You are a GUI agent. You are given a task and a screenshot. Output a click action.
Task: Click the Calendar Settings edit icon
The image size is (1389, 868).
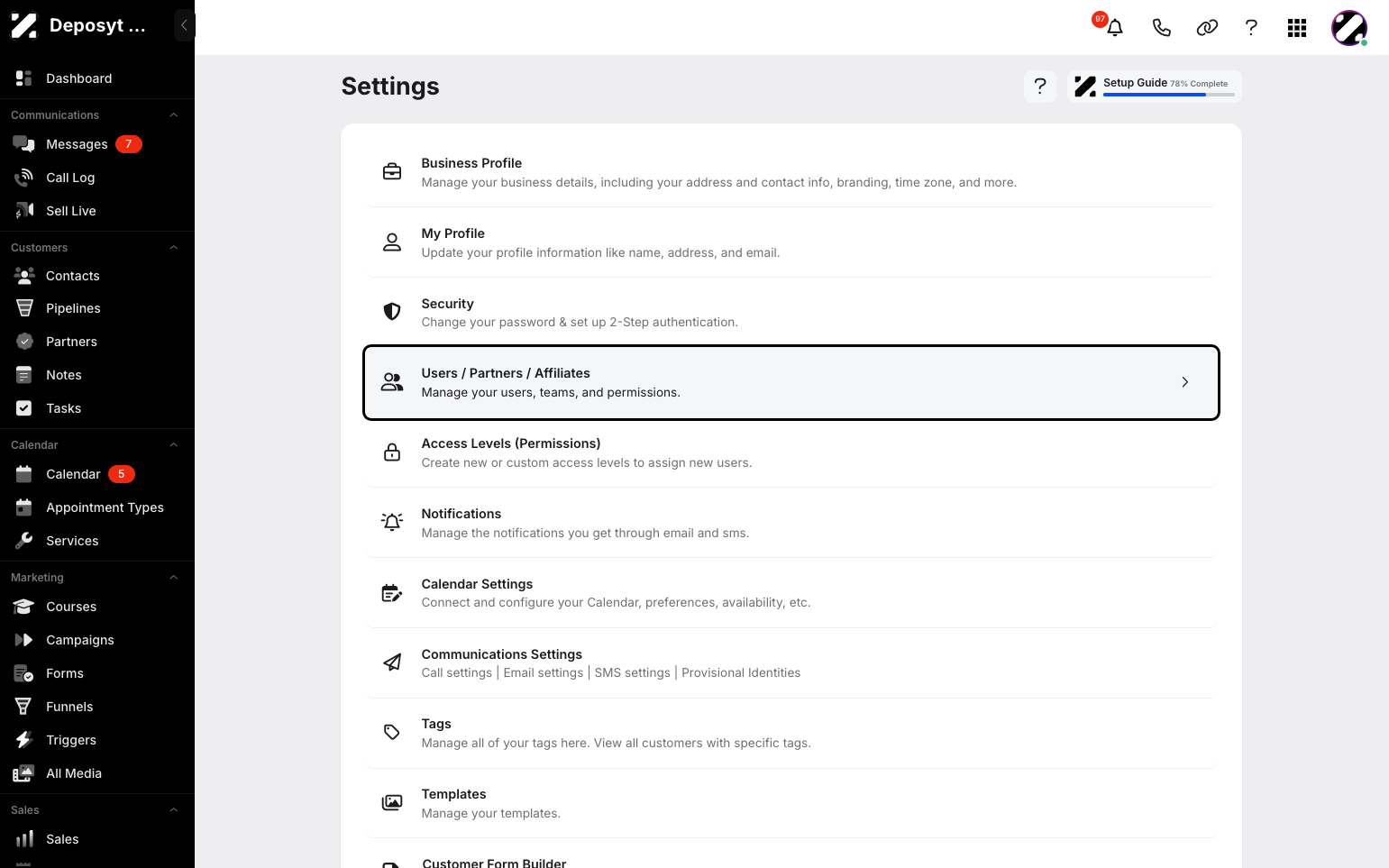[x=392, y=592]
